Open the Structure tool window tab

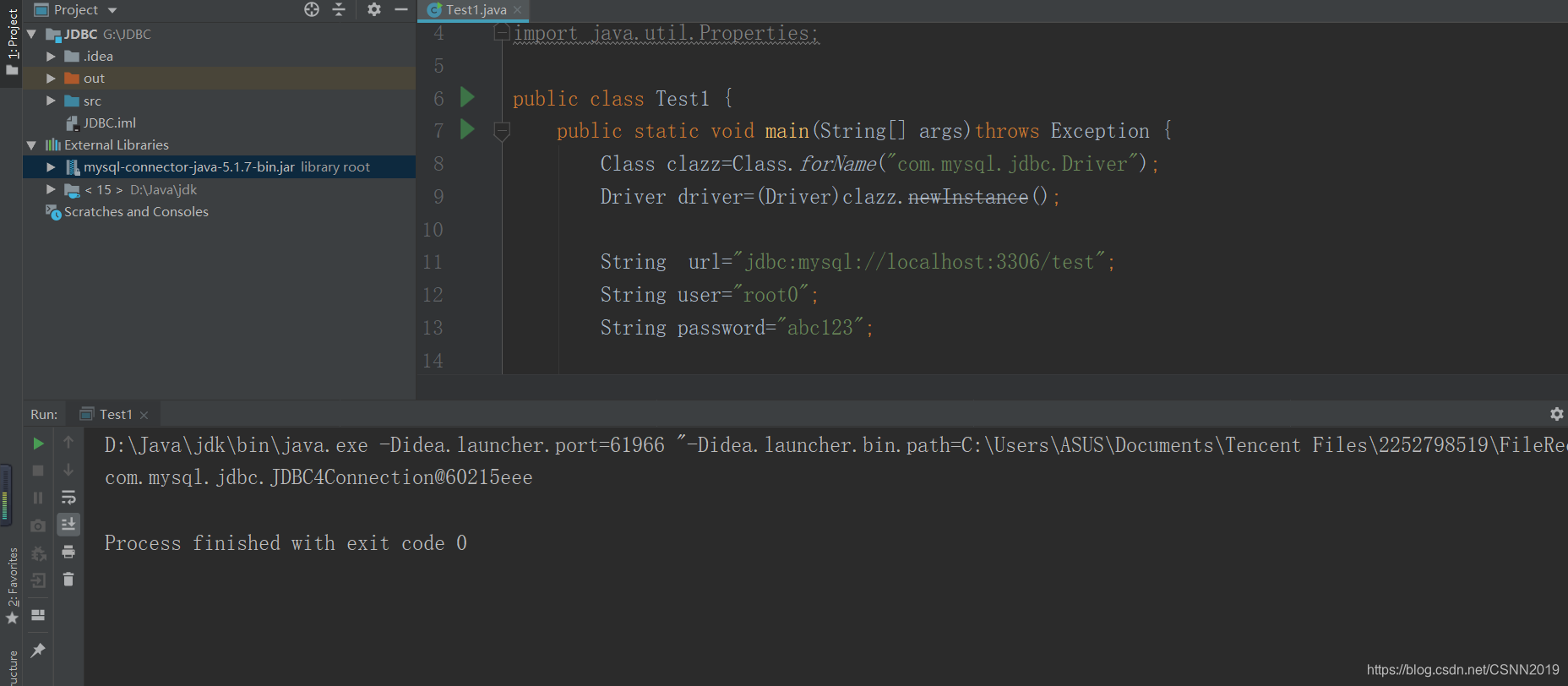12,667
